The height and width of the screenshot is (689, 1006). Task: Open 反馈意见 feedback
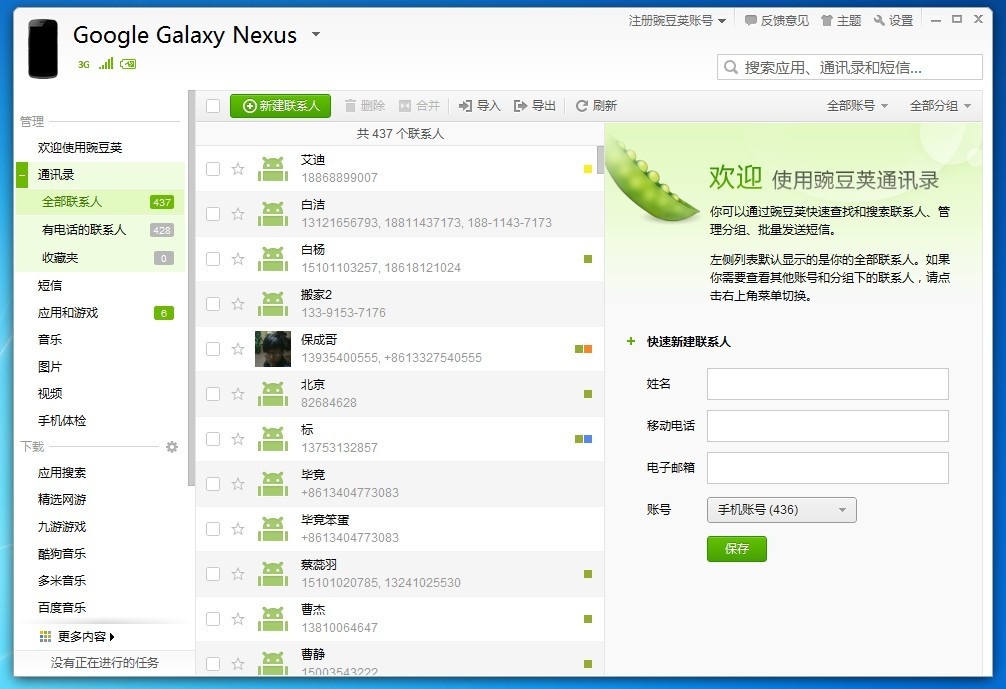pyautogui.click(x=776, y=21)
